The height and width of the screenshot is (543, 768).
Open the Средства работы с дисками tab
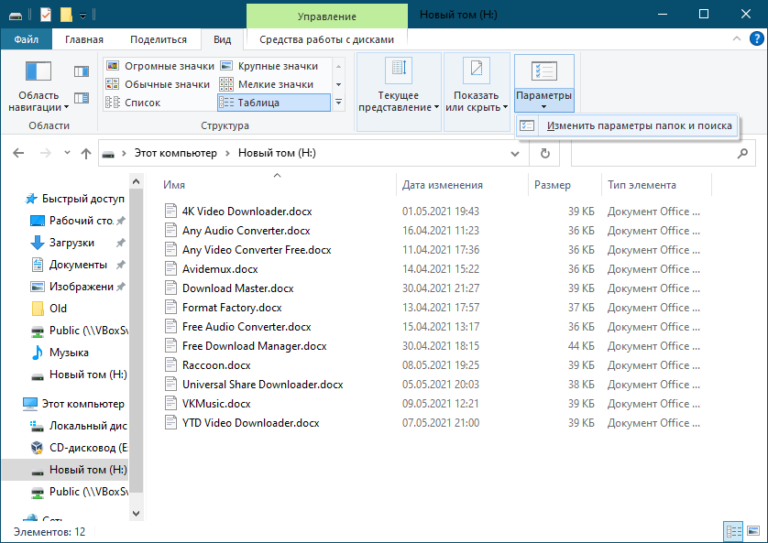click(x=327, y=40)
